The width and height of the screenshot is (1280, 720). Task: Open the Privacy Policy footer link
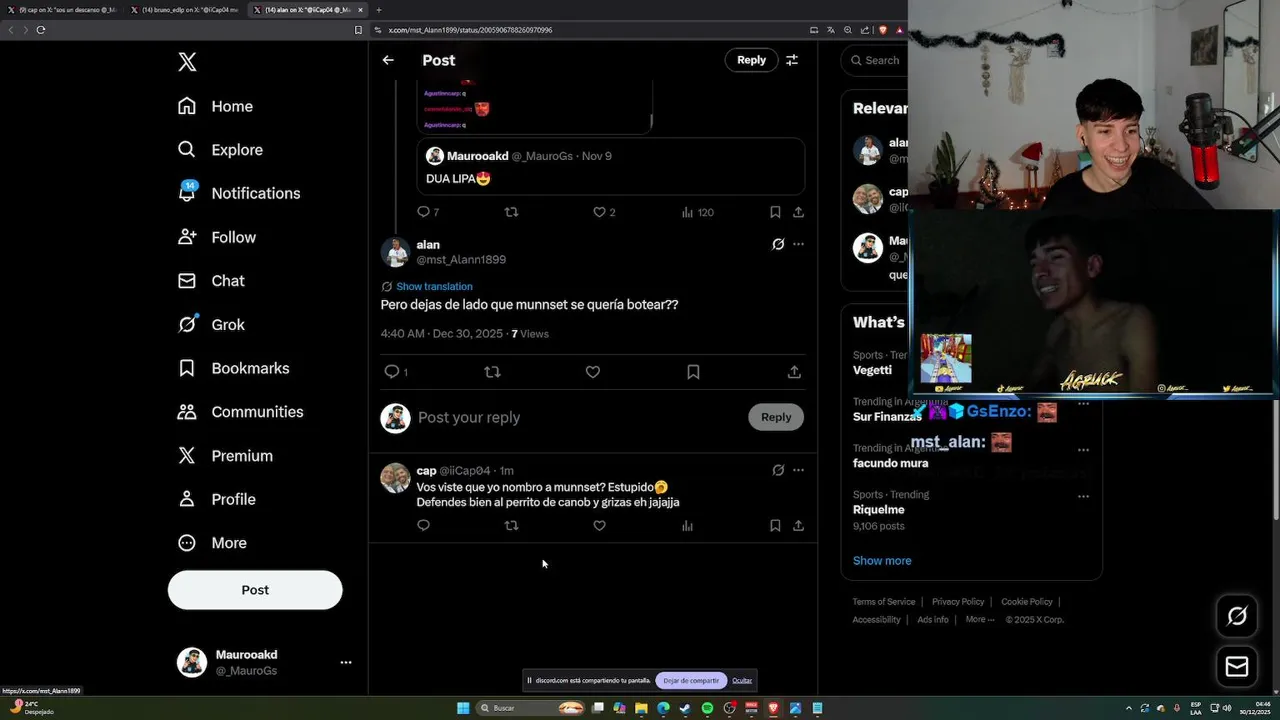coord(958,602)
